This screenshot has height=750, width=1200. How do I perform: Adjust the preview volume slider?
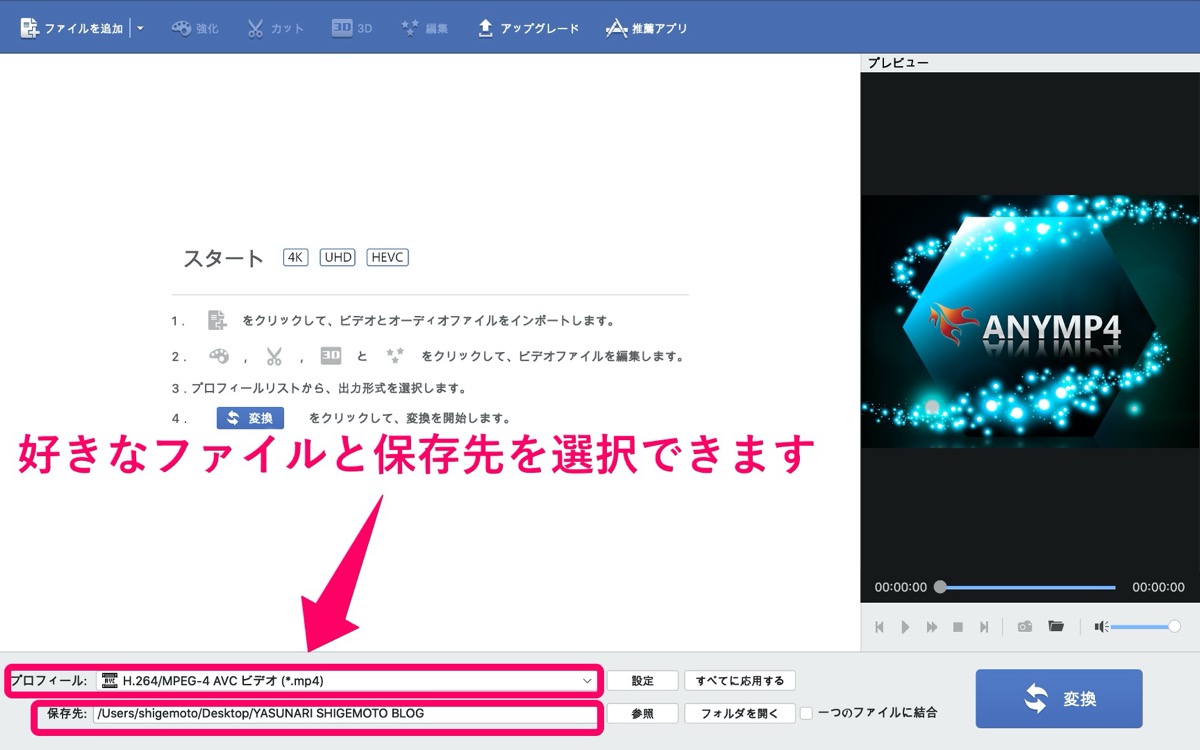click(1146, 627)
